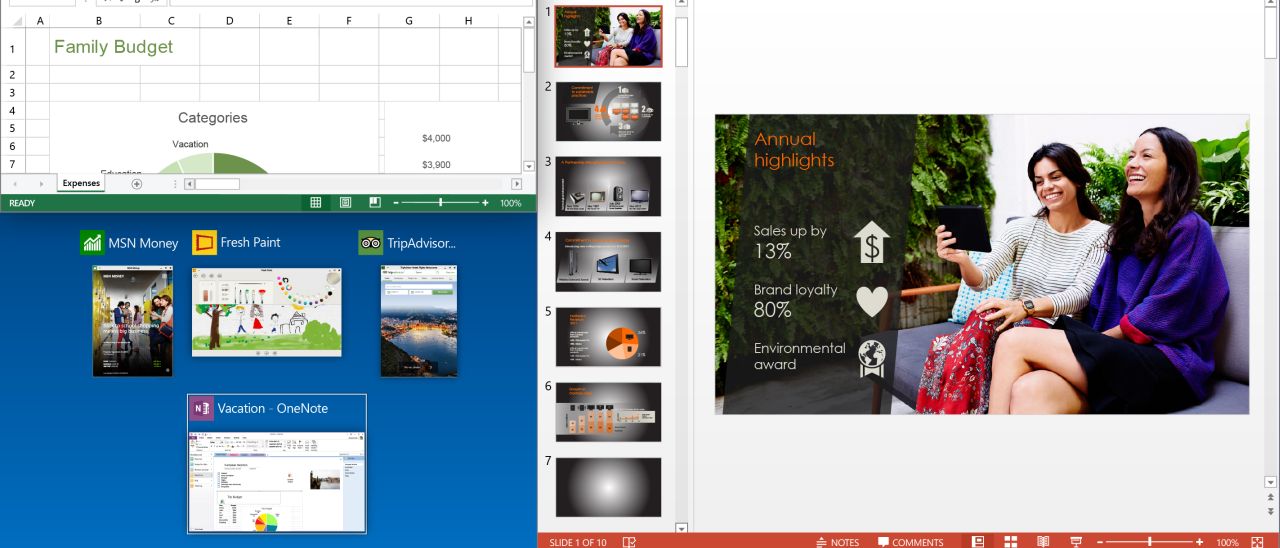Click the Excel horizontal scrollbar right arrow
Image resolution: width=1280 pixels, height=548 pixels.
point(516,184)
